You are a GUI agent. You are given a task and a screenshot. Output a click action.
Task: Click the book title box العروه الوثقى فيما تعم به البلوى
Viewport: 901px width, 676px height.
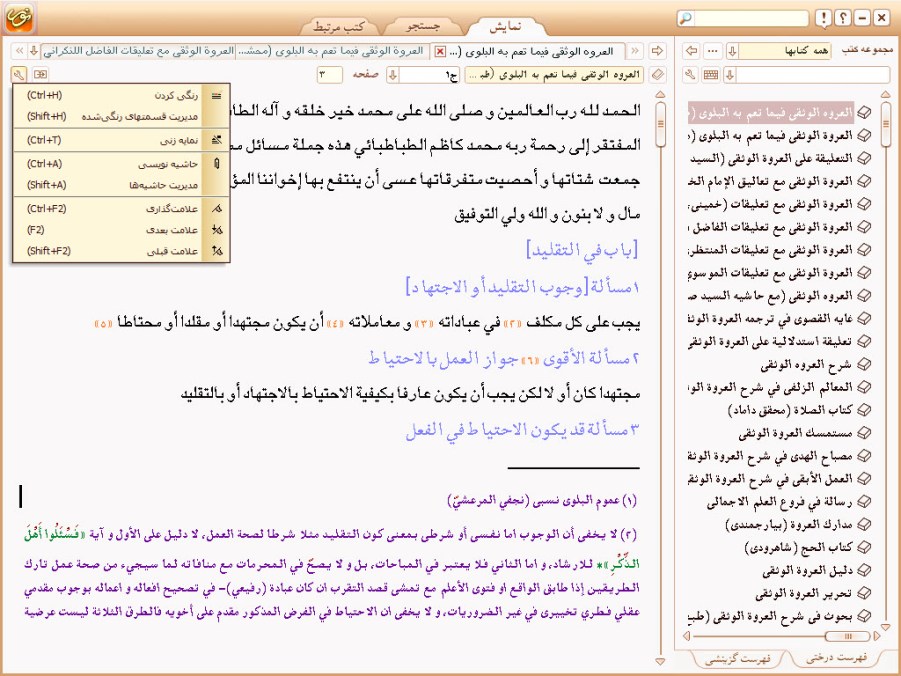(555, 75)
